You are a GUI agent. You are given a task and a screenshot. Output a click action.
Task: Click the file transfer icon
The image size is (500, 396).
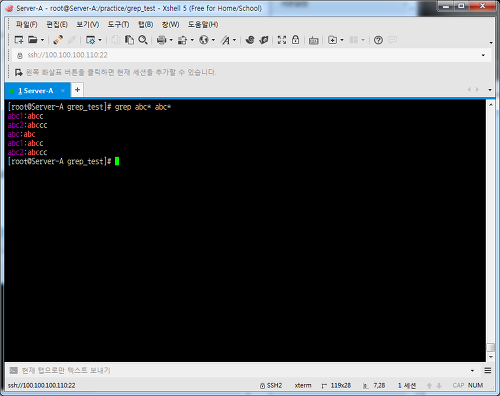click(x=182, y=40)
